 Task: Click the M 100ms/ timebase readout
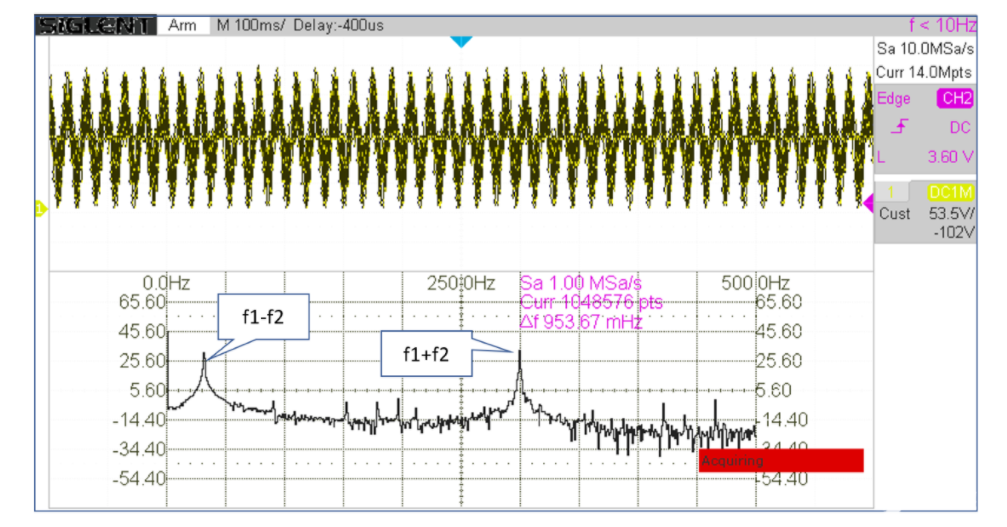(250, 26)
